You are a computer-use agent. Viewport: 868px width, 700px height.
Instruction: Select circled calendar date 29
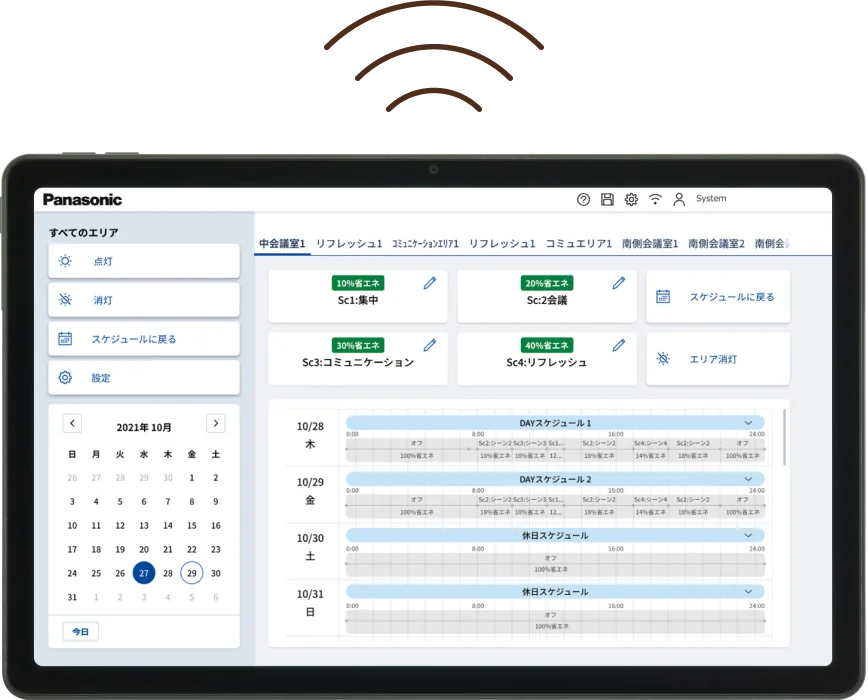point(192,573)
